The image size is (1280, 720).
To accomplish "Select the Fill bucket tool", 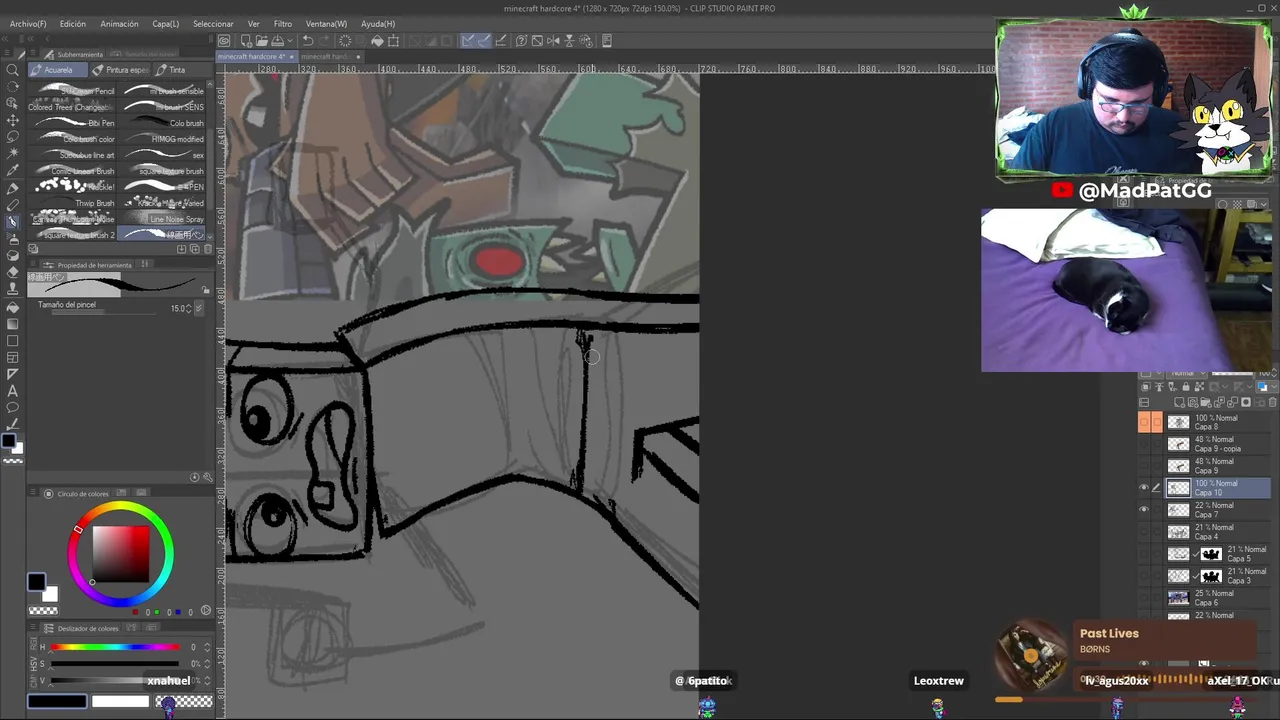I will (x=12, y=308).
